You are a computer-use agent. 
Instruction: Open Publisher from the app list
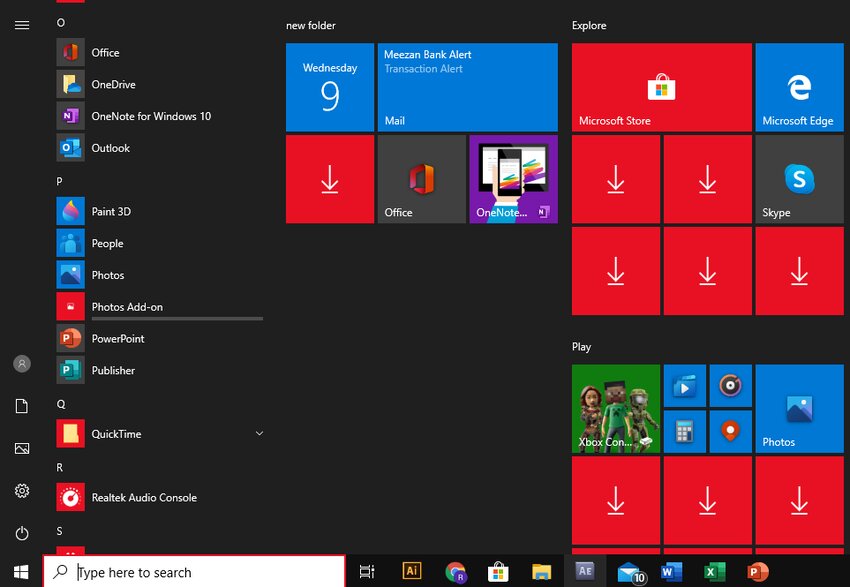click(160, 370)
